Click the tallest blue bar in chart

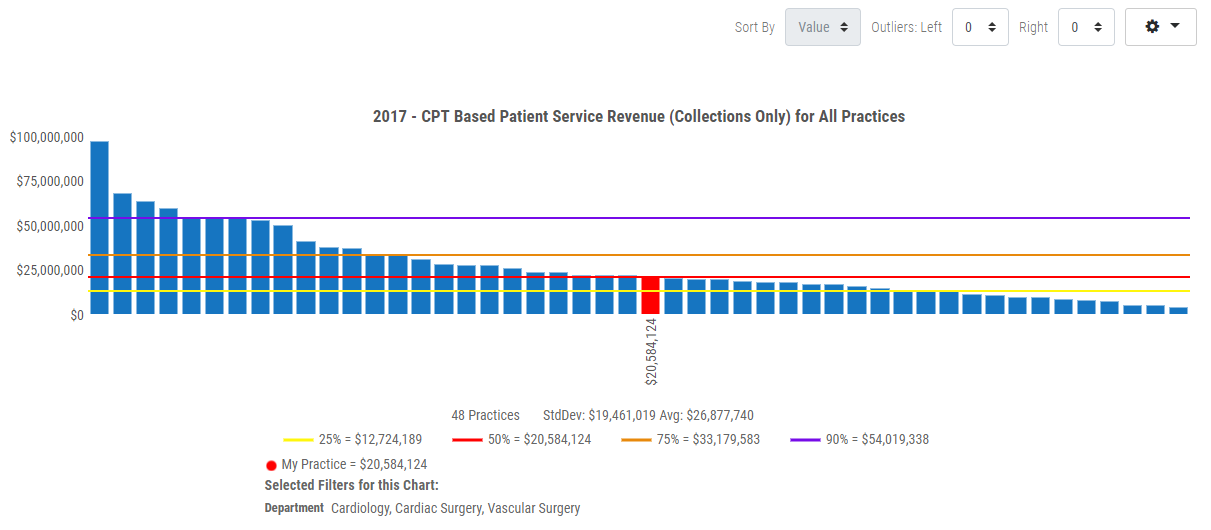point(99,228)
